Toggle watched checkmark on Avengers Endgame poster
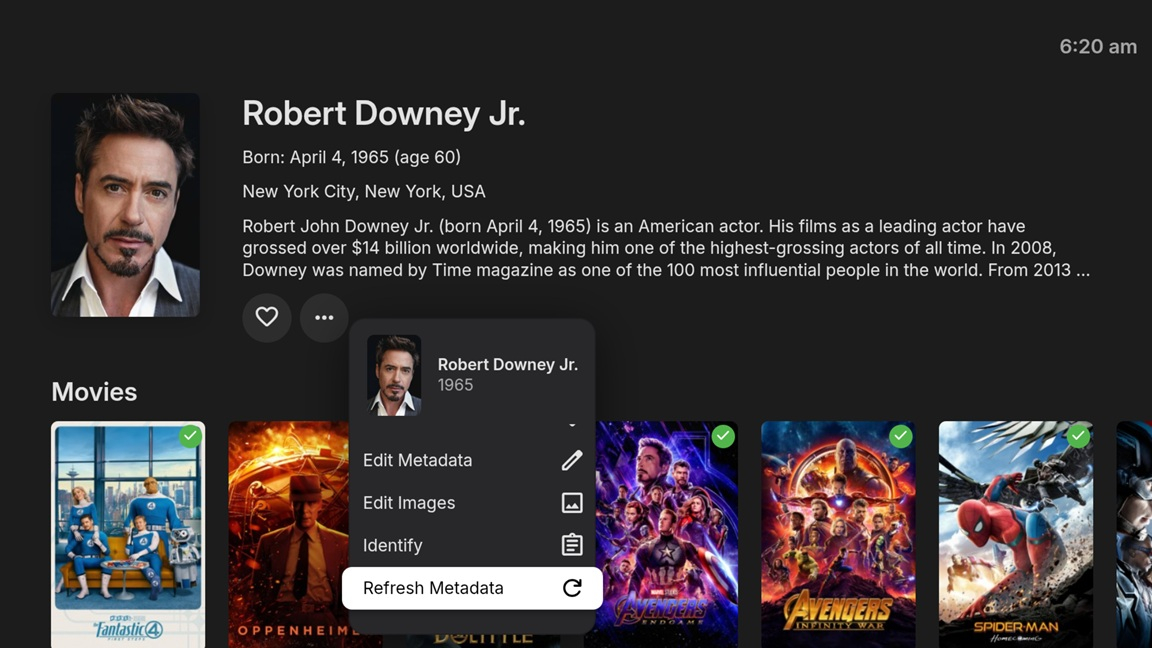The height and width of the screenshot is (648, 1152). [723, 436]
